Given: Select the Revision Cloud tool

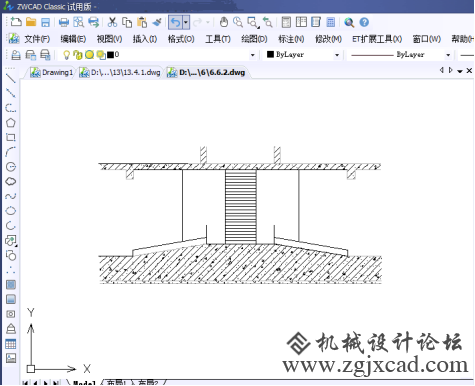Looking at the screenshot, I should pyautogui.click(x=11, y=181).
